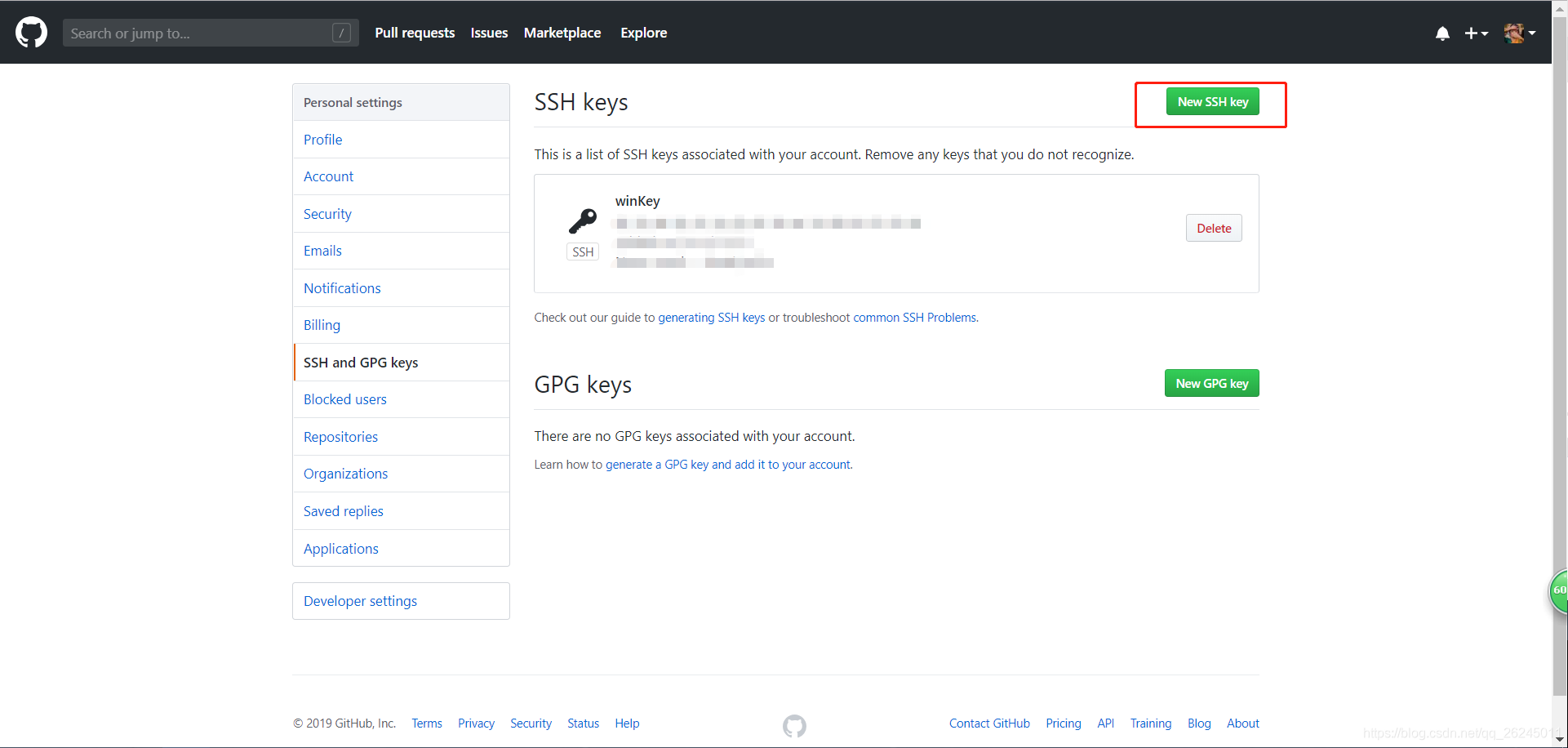Click the SSH label badge under the key
This screenshot has width=1568, height=748.
tap(583, 252)
